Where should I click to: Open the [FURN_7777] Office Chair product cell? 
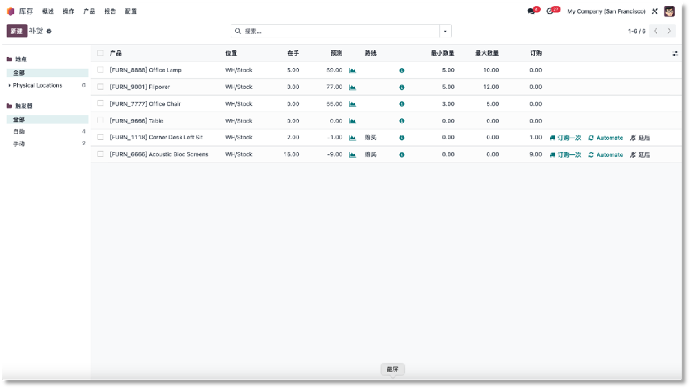click(145, 104)
